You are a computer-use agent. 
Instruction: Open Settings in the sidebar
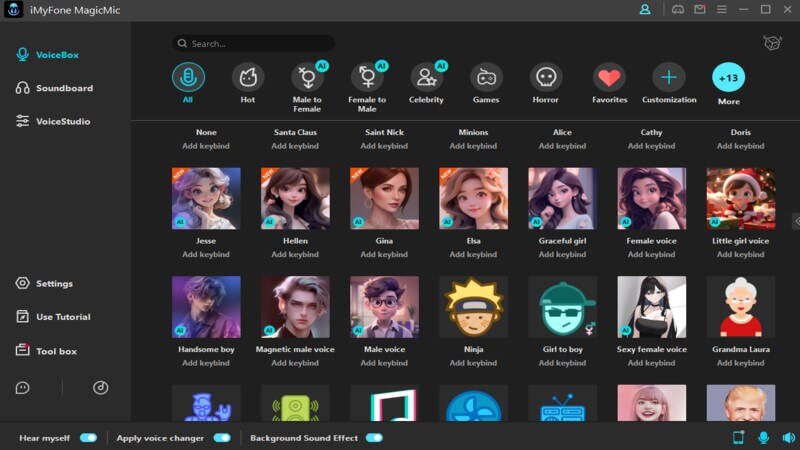click(44, 284)
